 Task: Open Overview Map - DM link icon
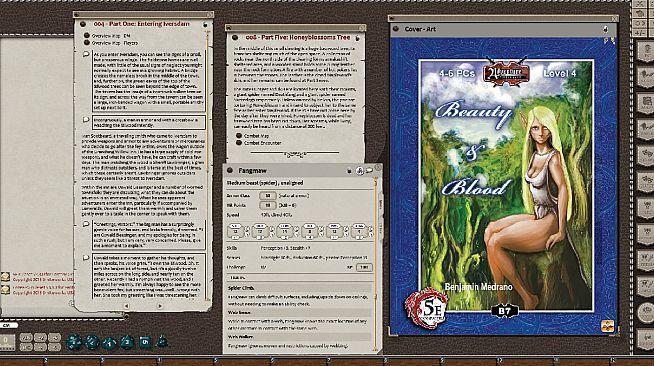[x=87, y=36]
